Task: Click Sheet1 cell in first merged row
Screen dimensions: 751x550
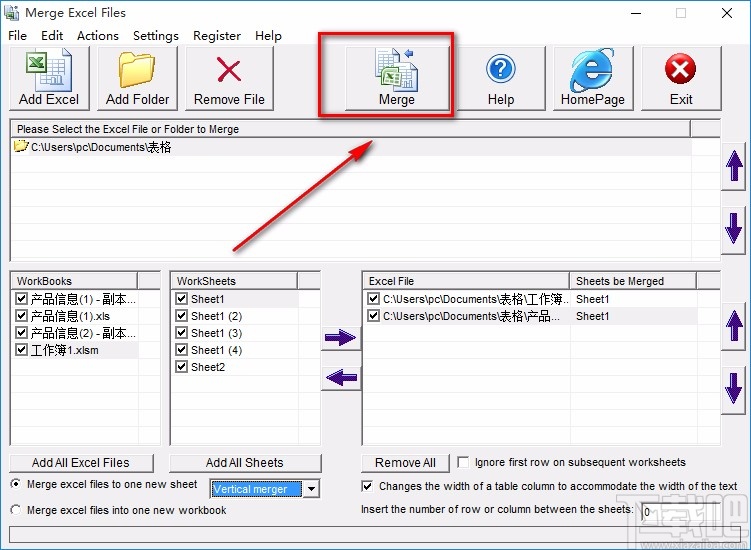Action: click(592, 299)
